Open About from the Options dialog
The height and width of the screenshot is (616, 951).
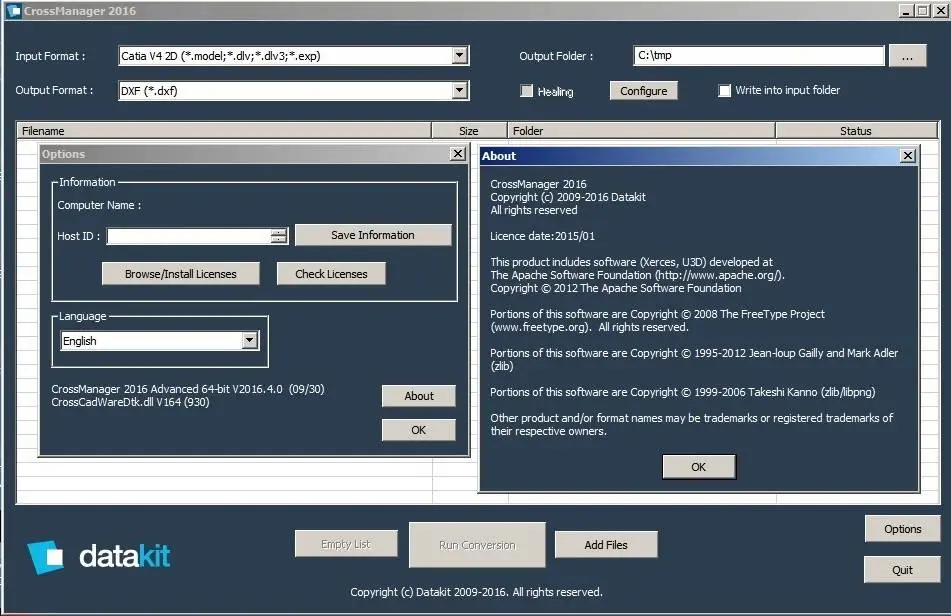click(418, 396)
